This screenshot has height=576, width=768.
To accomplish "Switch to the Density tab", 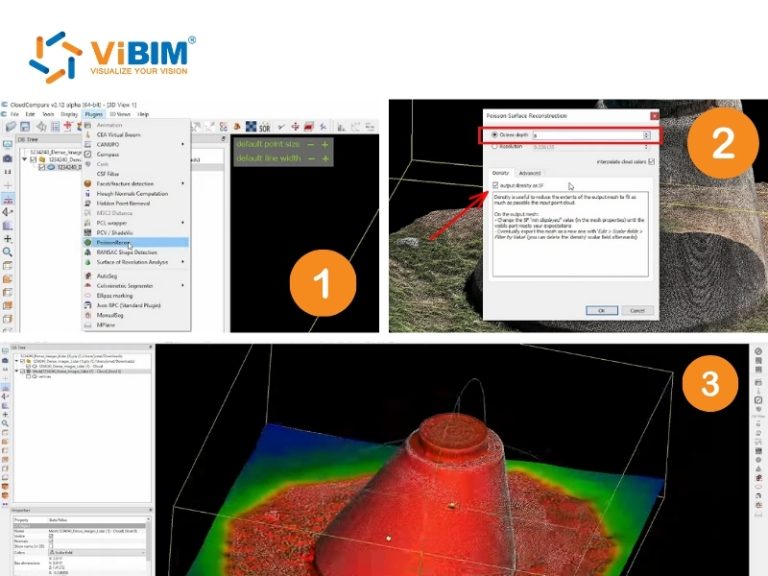I will tap(501, 173).
